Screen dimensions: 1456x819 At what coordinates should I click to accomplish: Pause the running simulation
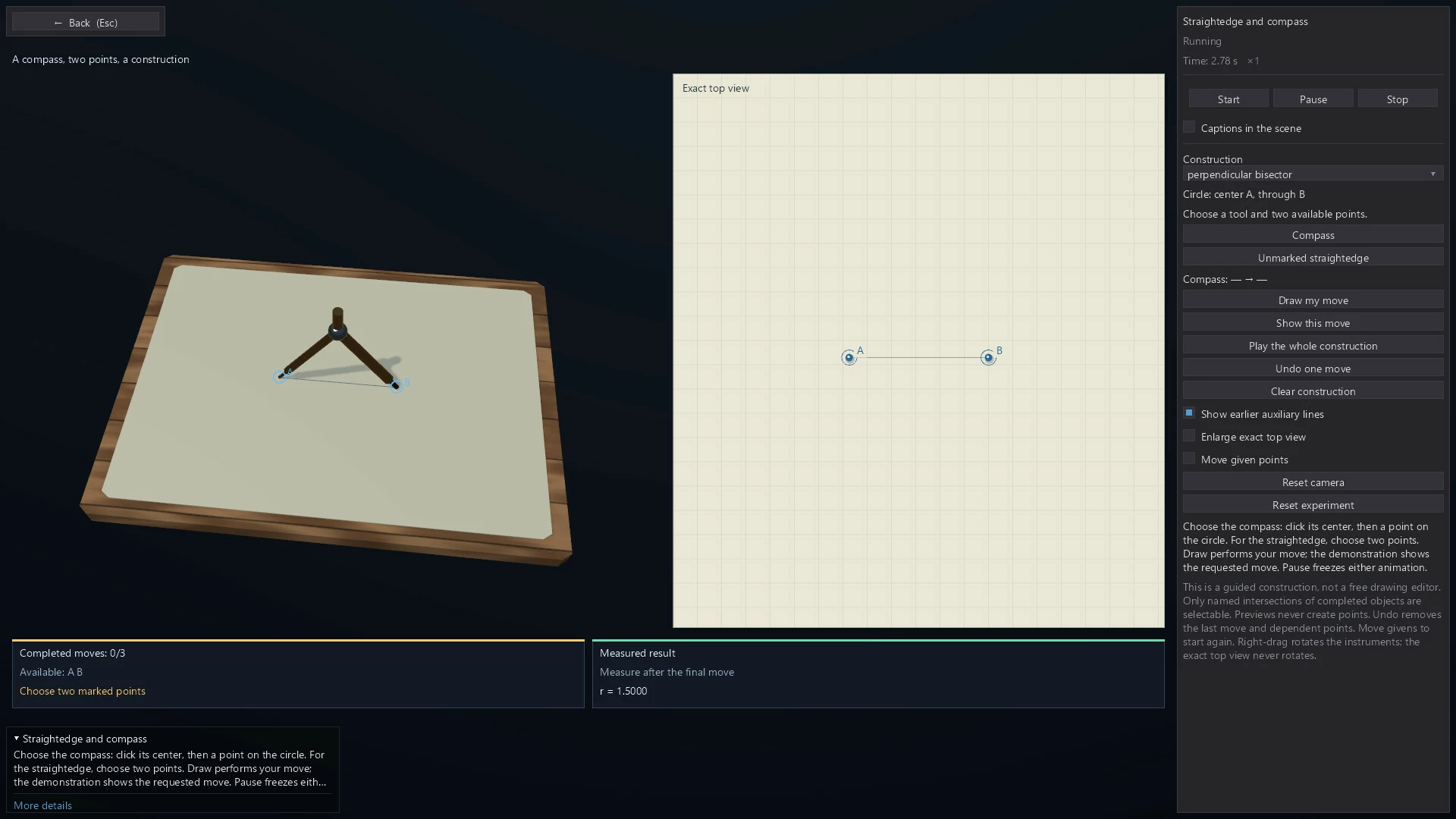click(x=1313, y=99)
